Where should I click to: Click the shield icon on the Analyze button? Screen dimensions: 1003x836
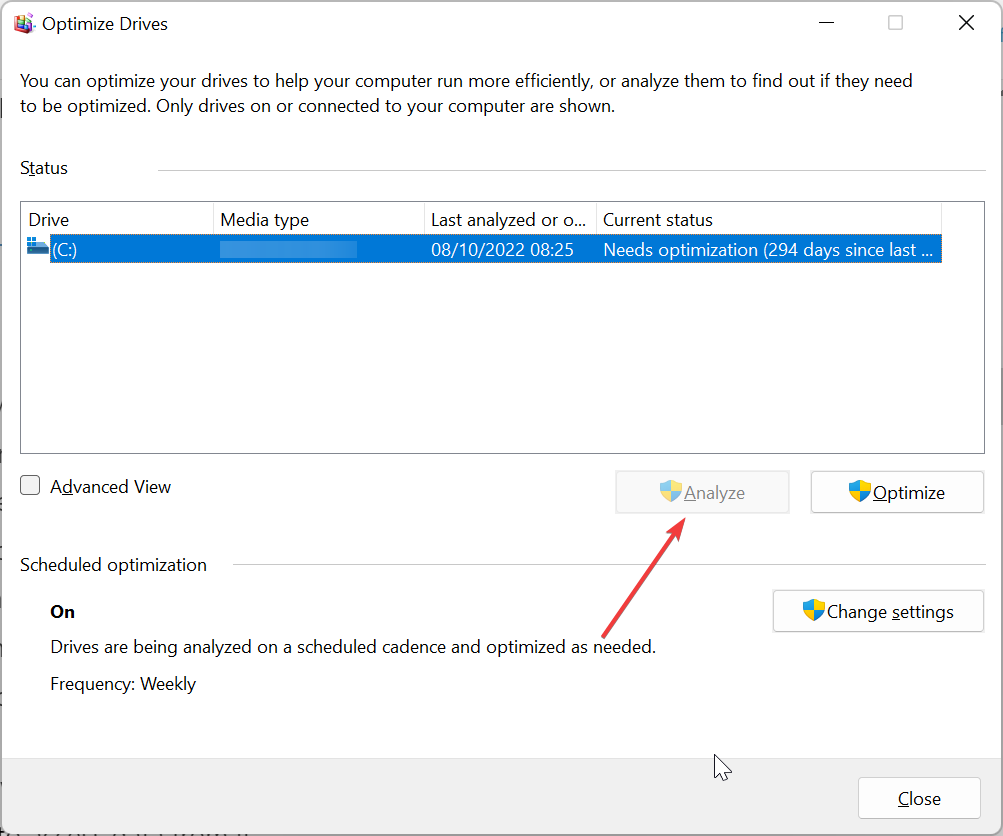[670, 491]
